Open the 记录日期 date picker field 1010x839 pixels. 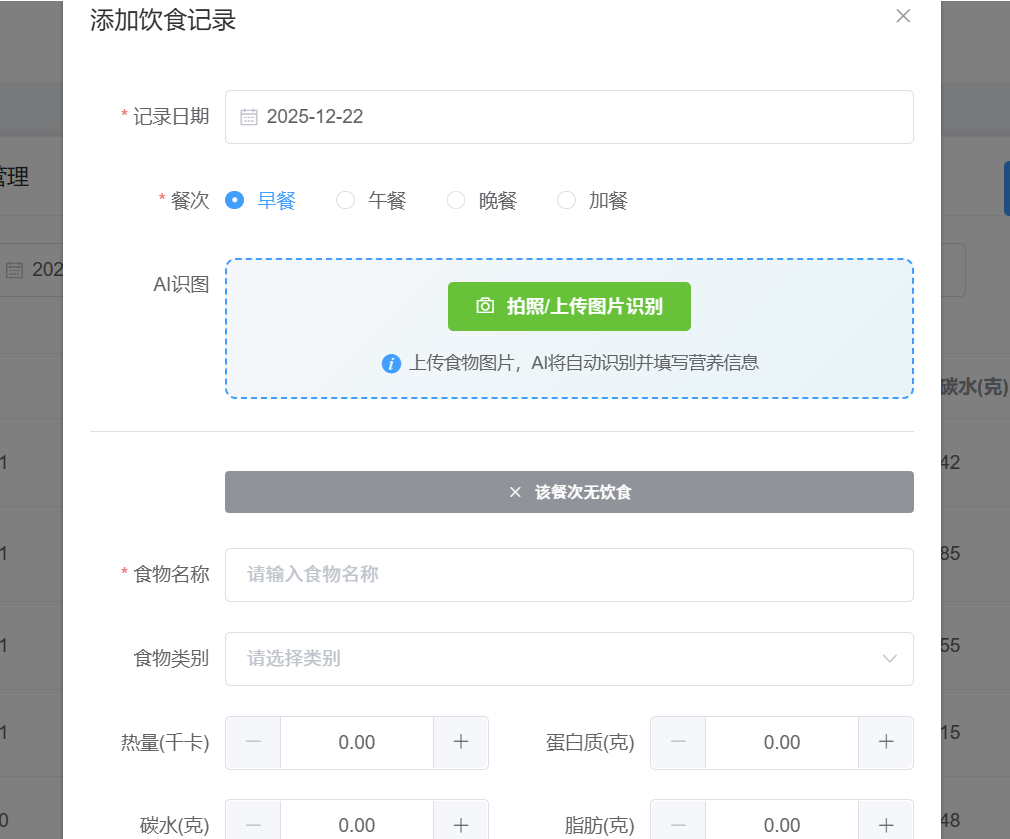pyautogui.click(x=569, y=117)
